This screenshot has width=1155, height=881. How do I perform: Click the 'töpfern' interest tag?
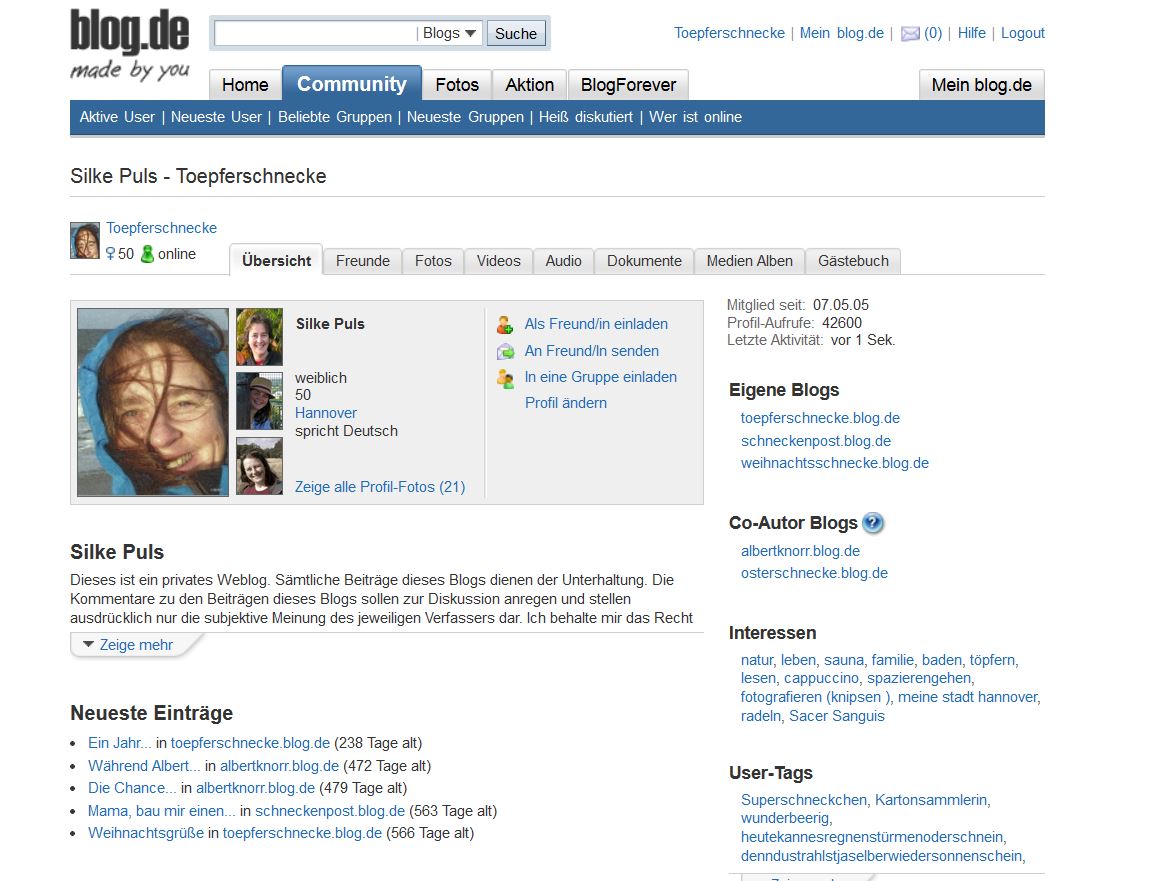[992, 660]
